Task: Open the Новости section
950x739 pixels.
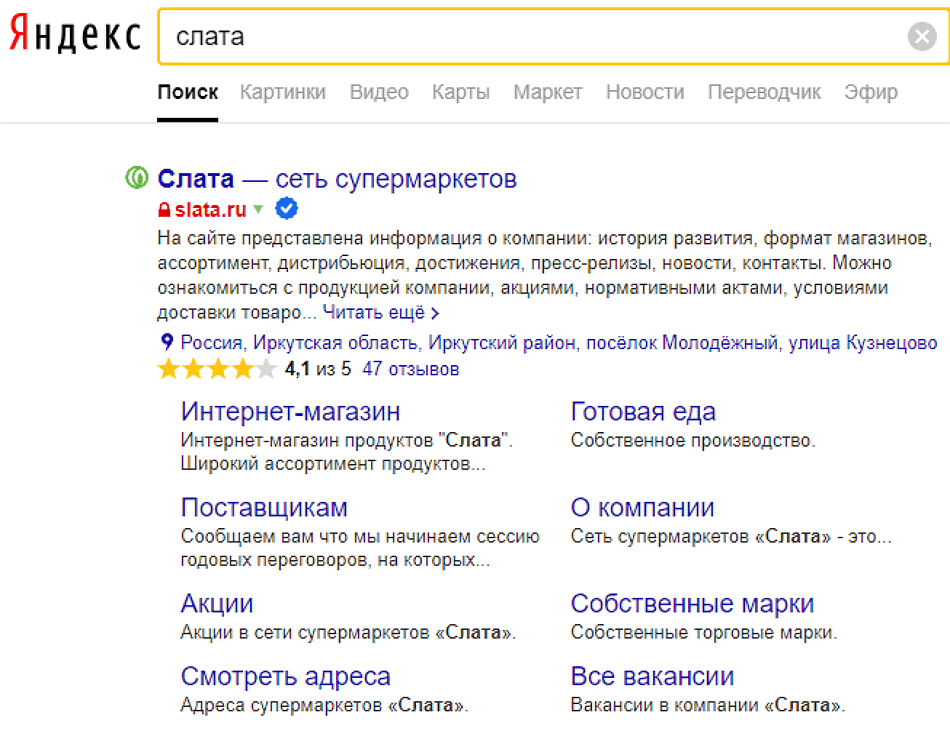Action: pyautogui.click(x=644, y=92)
